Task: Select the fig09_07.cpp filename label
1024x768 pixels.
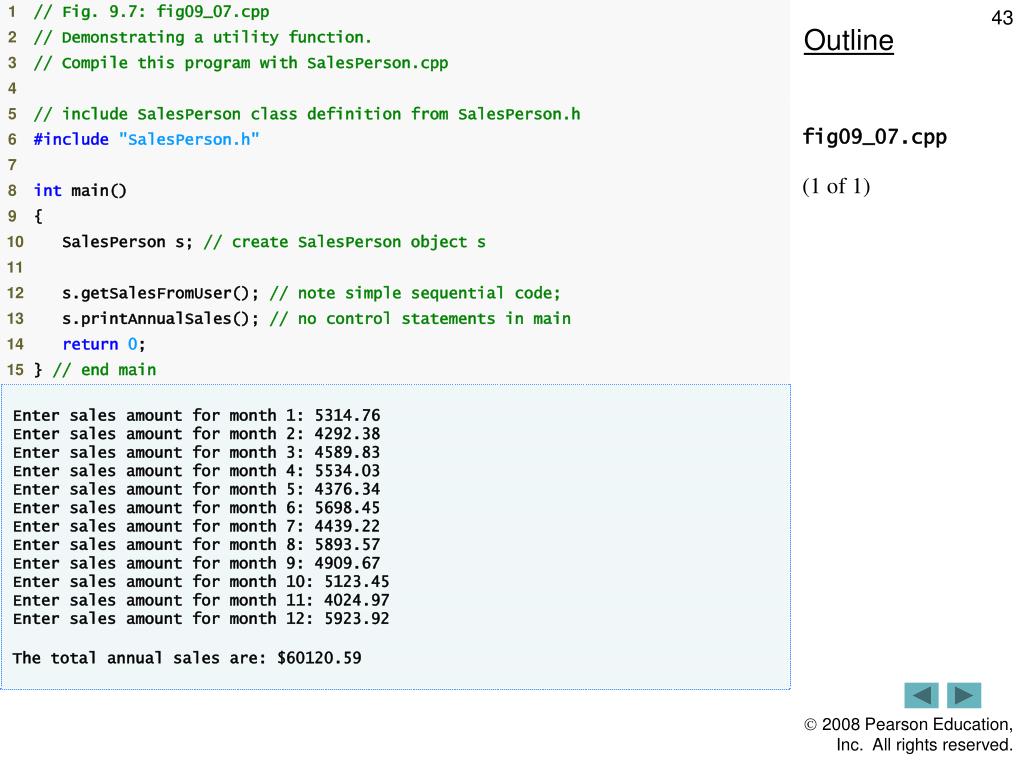Action: tap(874, 137)
